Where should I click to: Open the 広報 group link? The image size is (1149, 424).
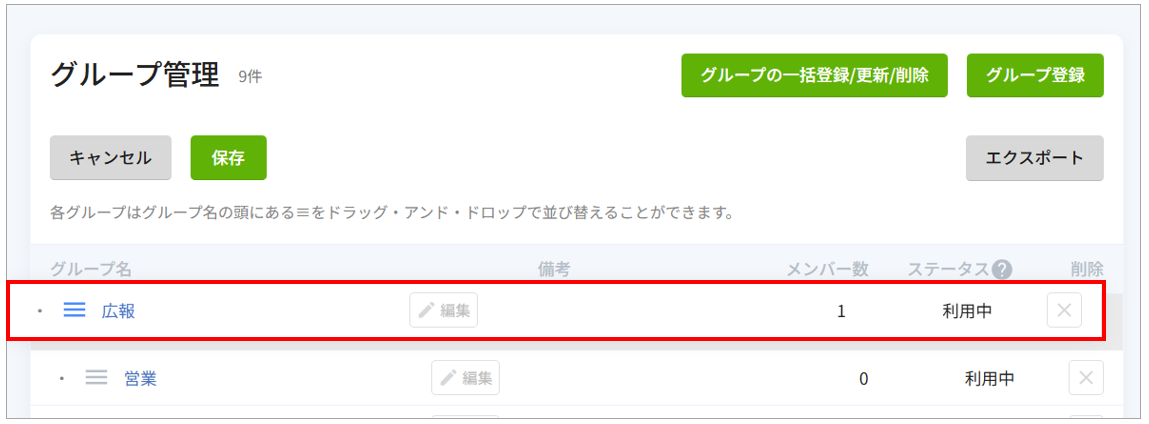point(118,311)
